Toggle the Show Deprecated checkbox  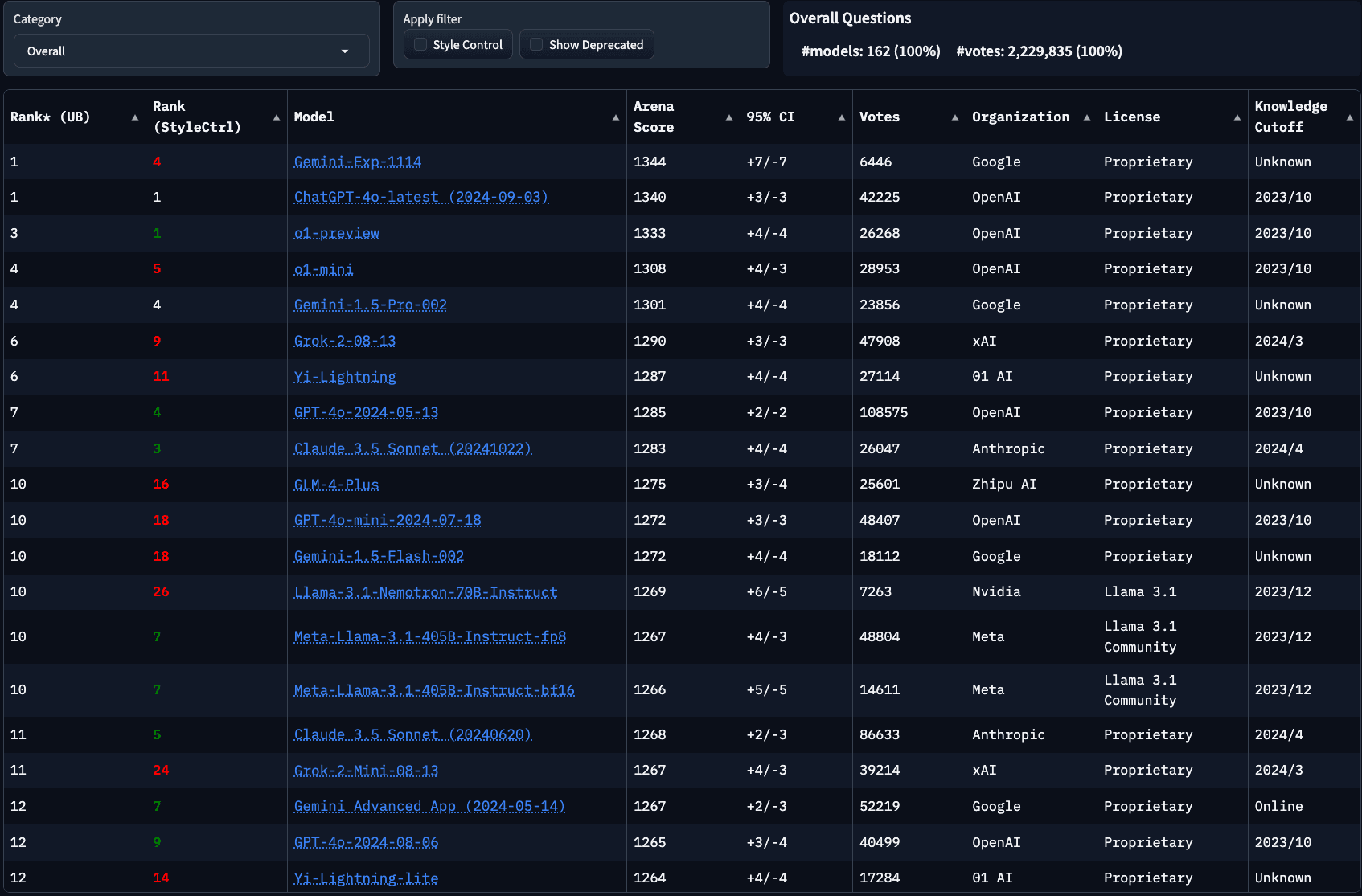point(536,45)
